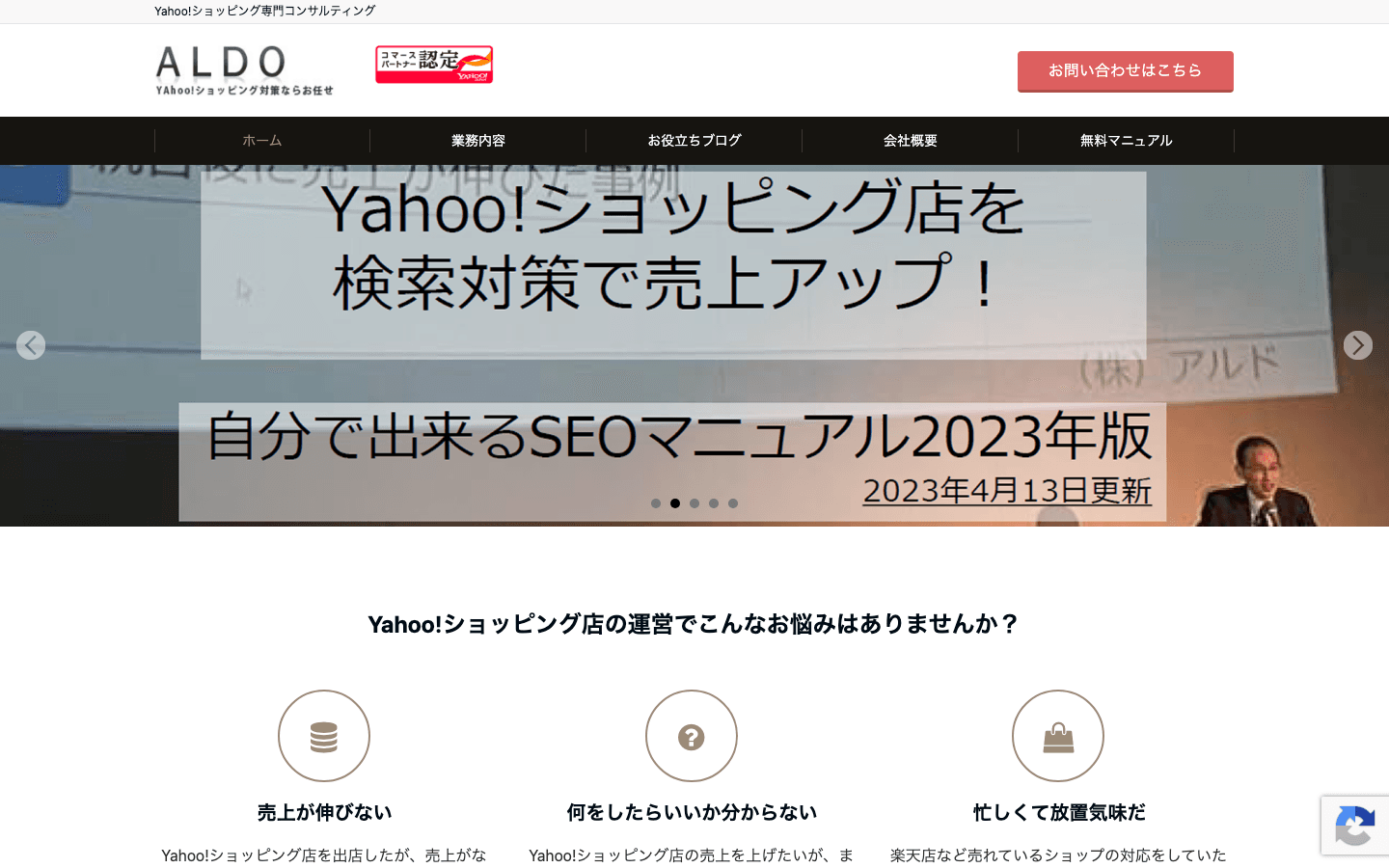Click the Yahoo!ショッピング専門コンサルティング tagline
The width and height of the screenshot is (1389, 868).
pyautogui.click(x=265, y=12)
